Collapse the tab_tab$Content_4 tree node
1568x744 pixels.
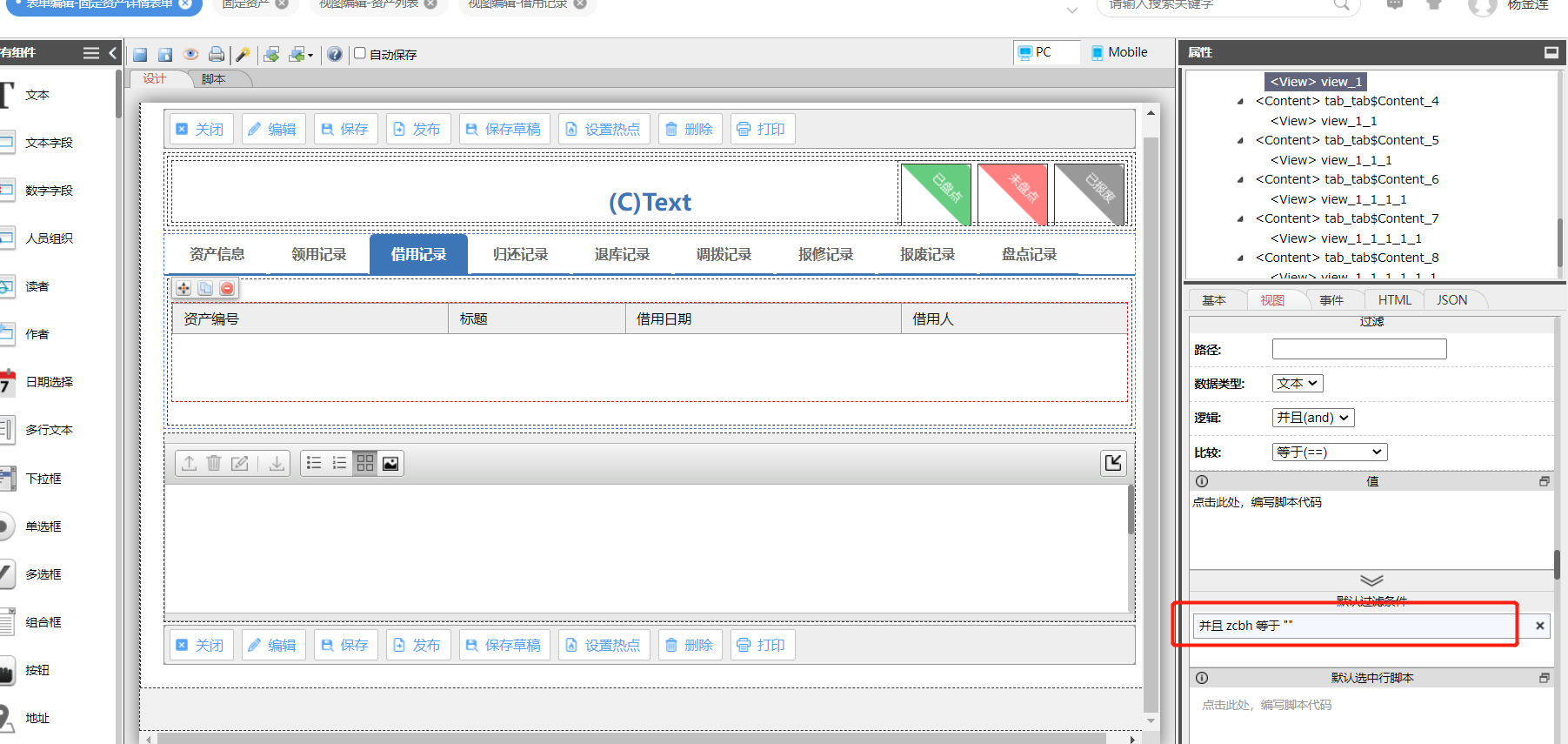pos(1241,102)
